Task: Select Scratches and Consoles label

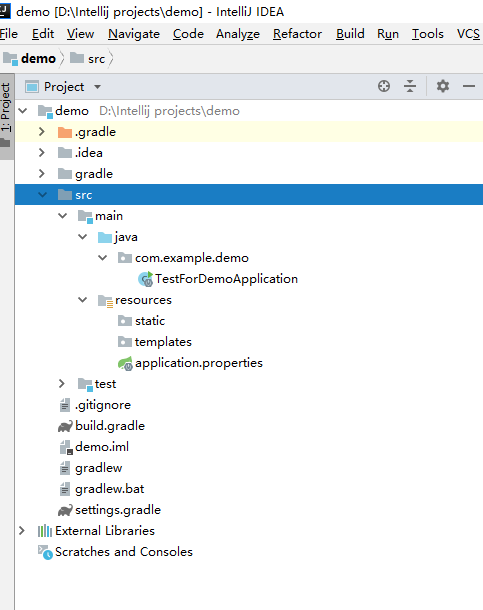Action: 124,552
